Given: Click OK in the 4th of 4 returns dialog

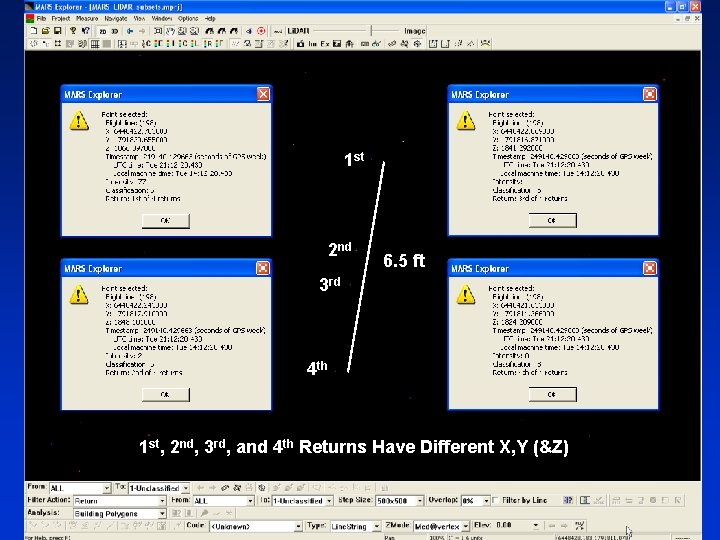Looking at the screenshot, I should (552, 394).
